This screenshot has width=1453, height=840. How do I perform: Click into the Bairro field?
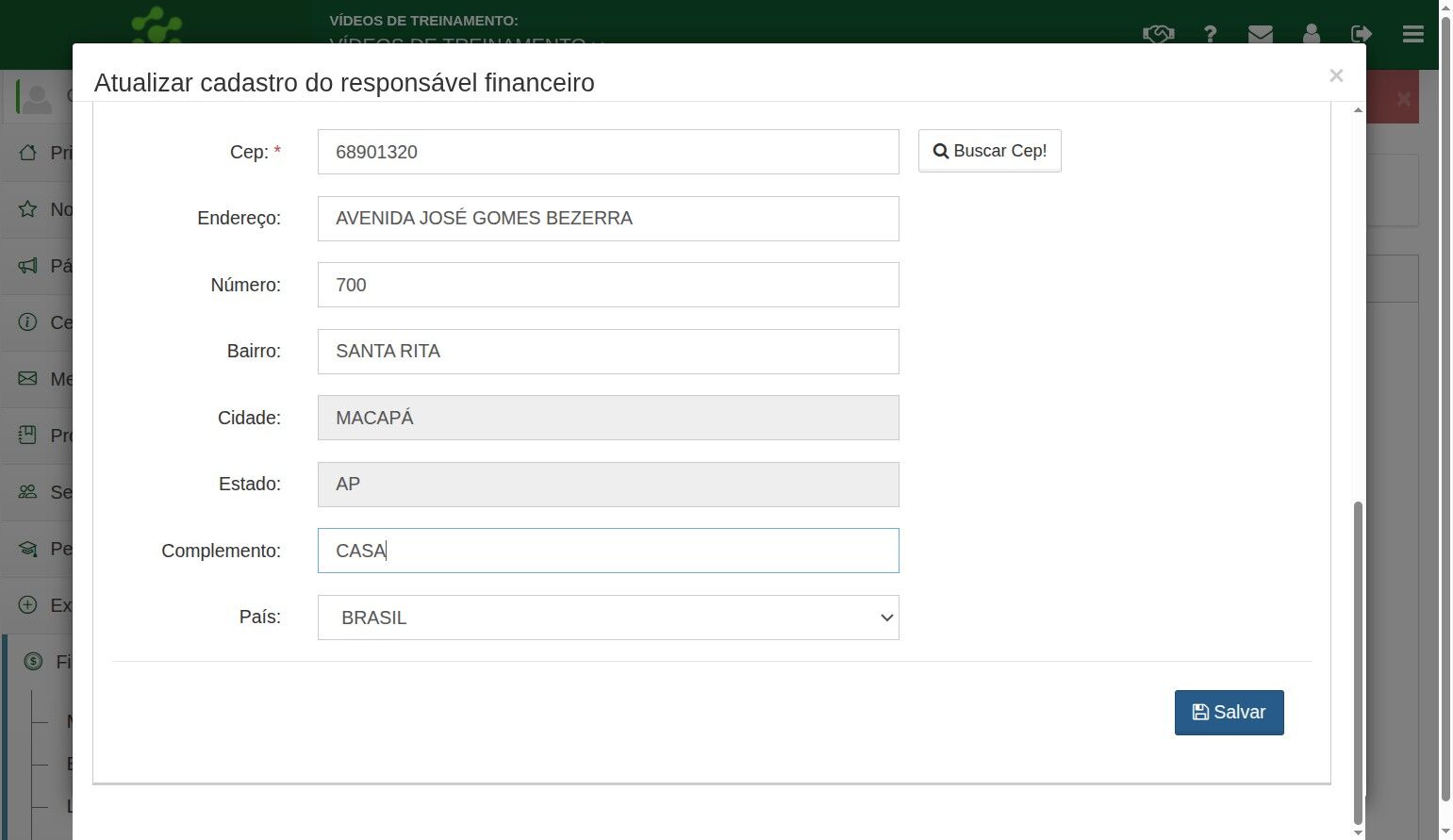(x=608, y=352)
